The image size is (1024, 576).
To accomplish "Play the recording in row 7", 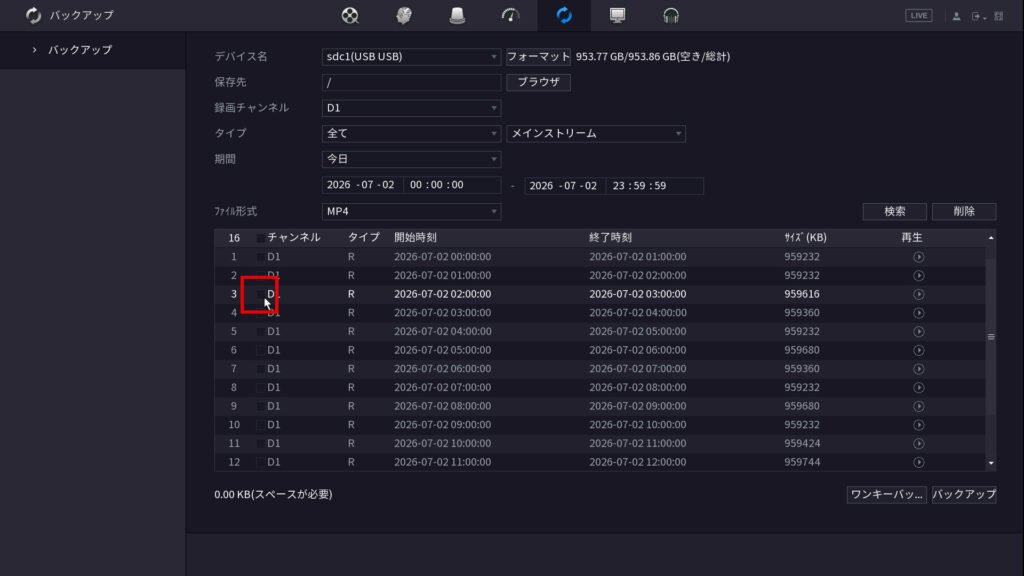I will (x=918, y=369).
